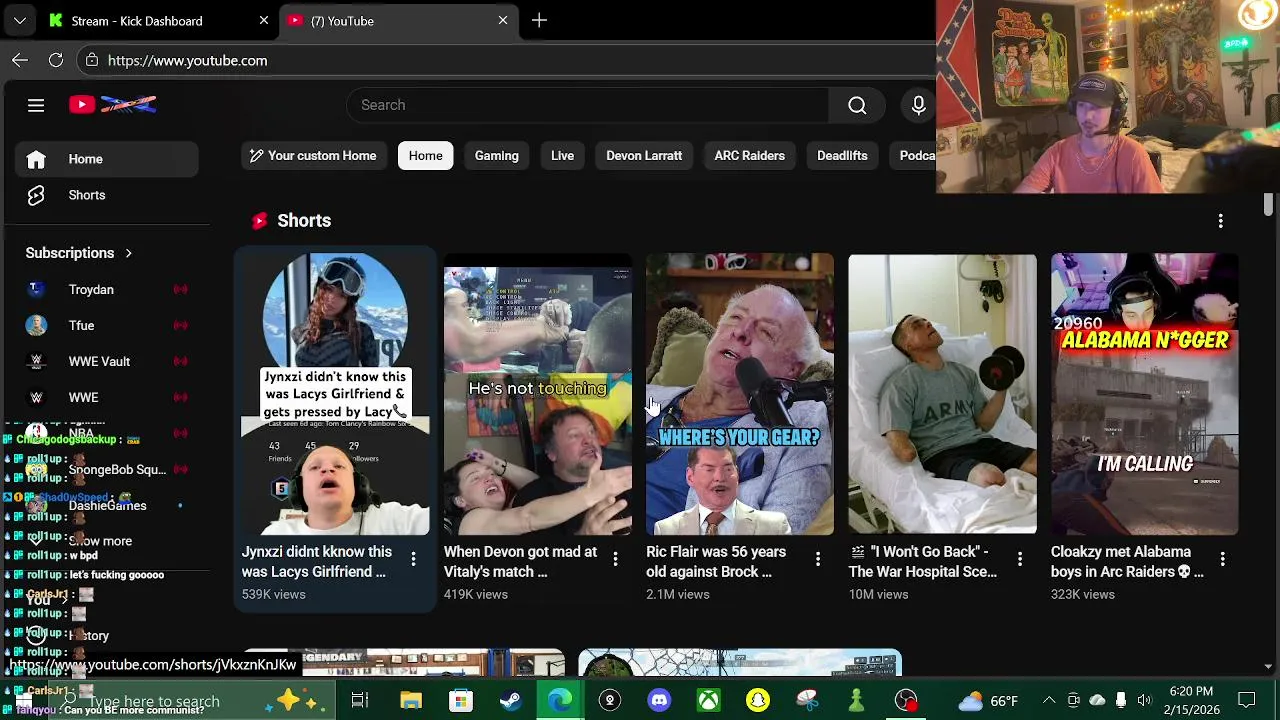Open Snapchat from the taskbar
The height and width of the screenshot is (720, 1280).
[x=758, y=700]
